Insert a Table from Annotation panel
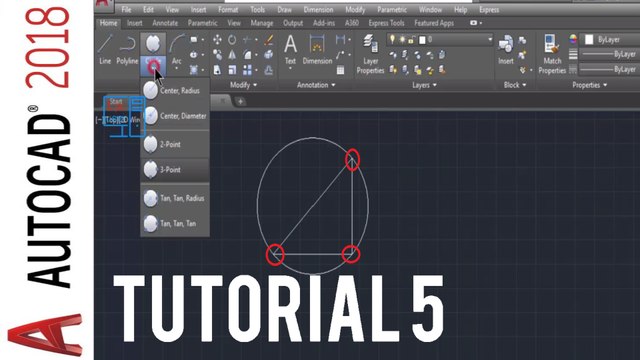 [340, 70]
